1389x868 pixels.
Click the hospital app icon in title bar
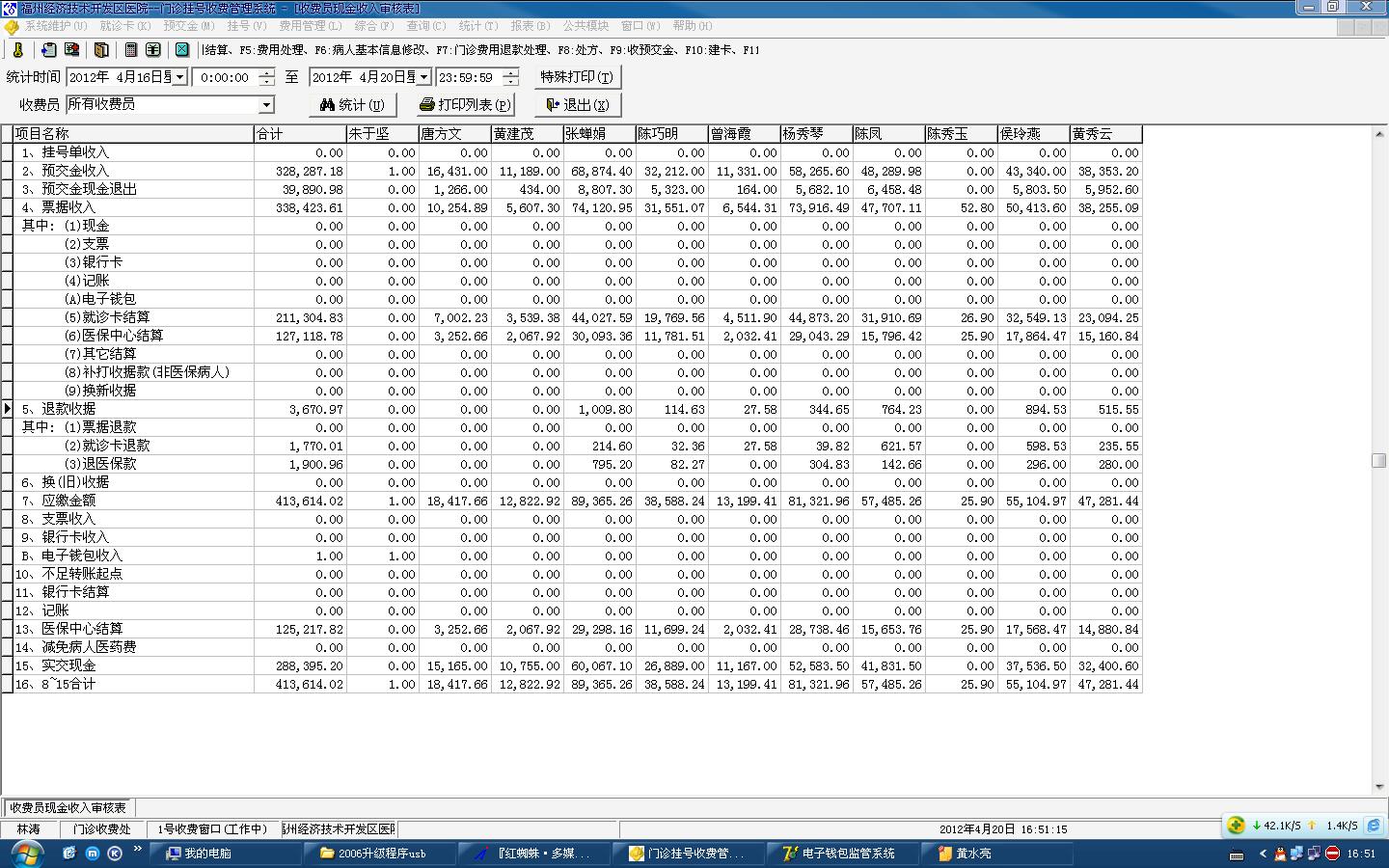pos(9,8)
